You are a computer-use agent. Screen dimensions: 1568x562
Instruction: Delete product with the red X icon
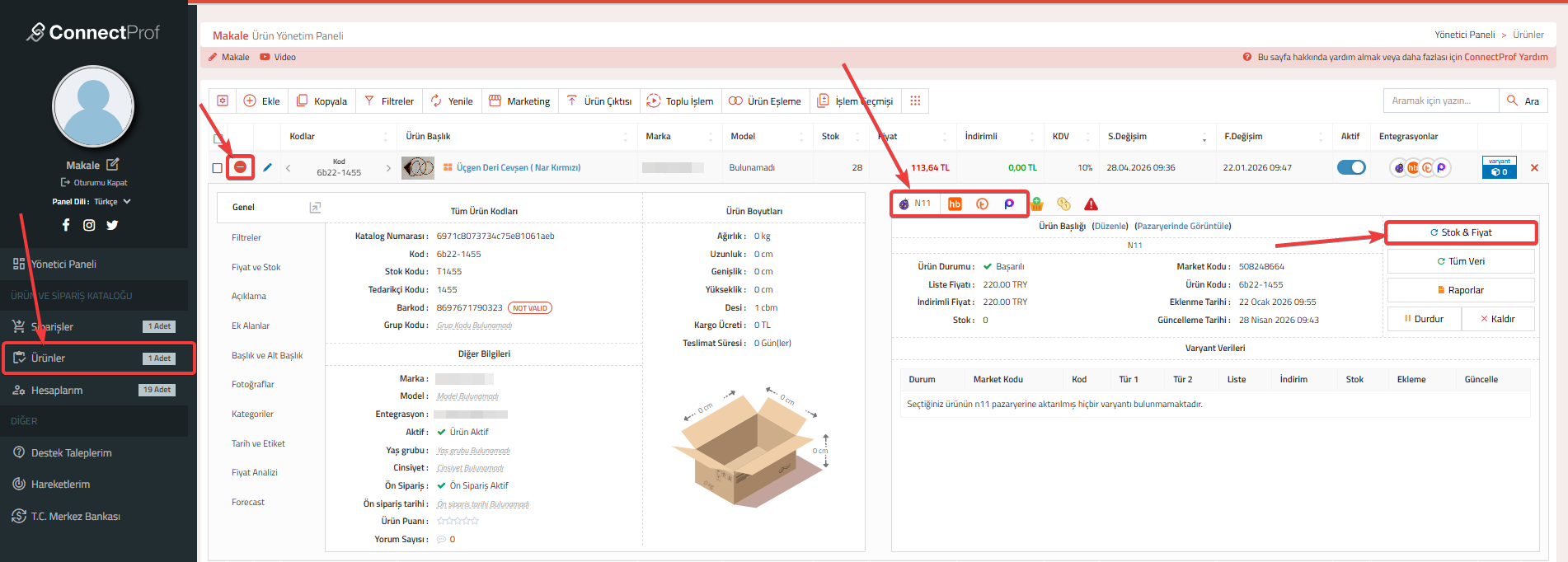(x=1534, y=167)
